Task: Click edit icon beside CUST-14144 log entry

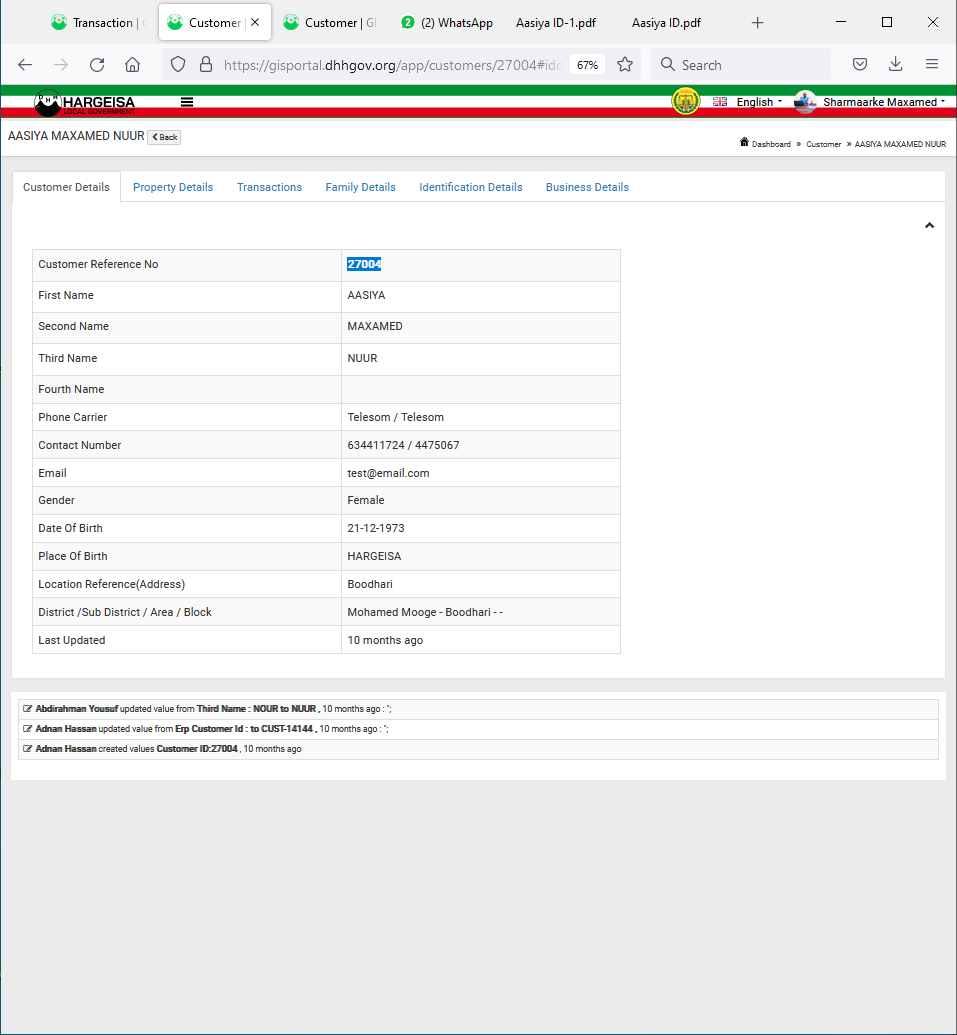Action: point(28,729)
